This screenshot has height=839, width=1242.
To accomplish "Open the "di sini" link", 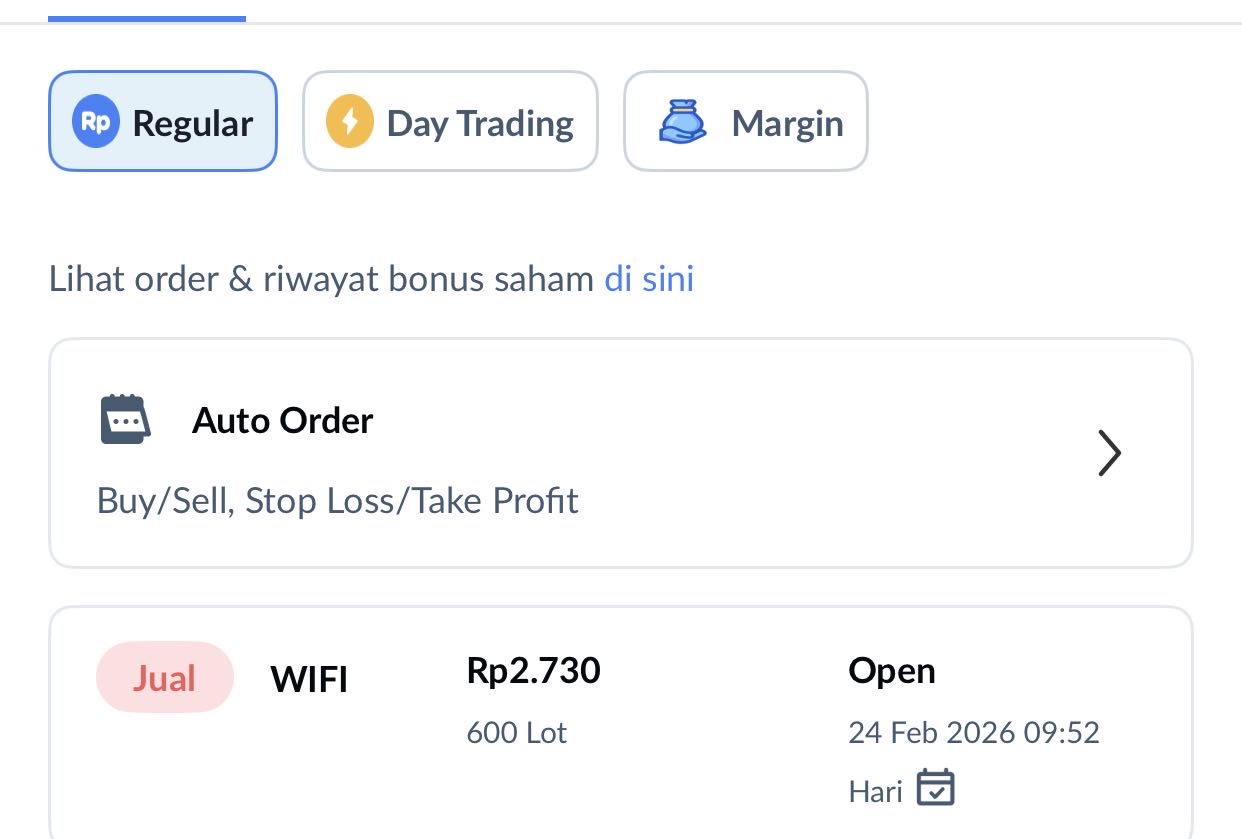I will [x=649, y=279].
